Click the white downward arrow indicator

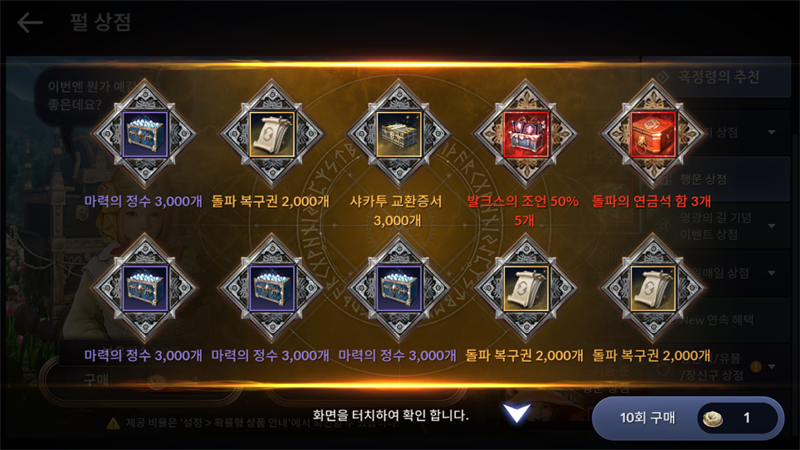516,413
